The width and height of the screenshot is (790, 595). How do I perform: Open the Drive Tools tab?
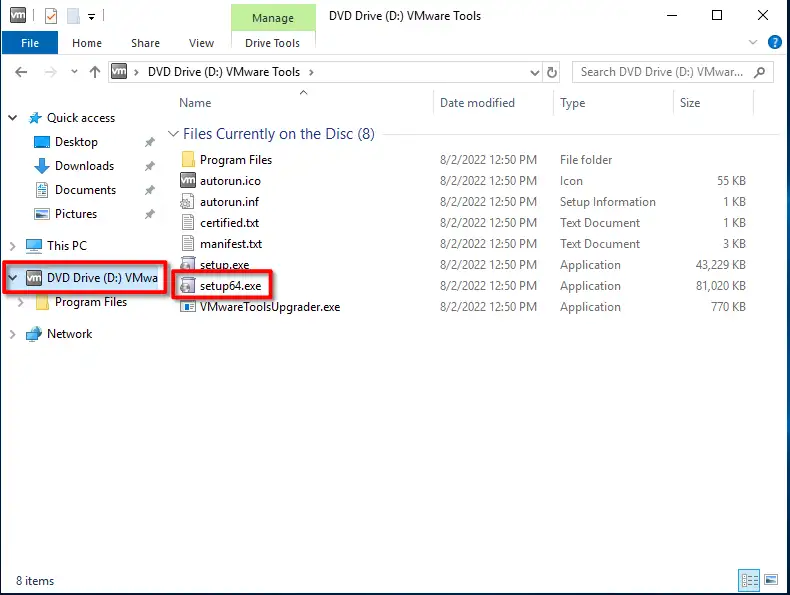tap(273, 43)
